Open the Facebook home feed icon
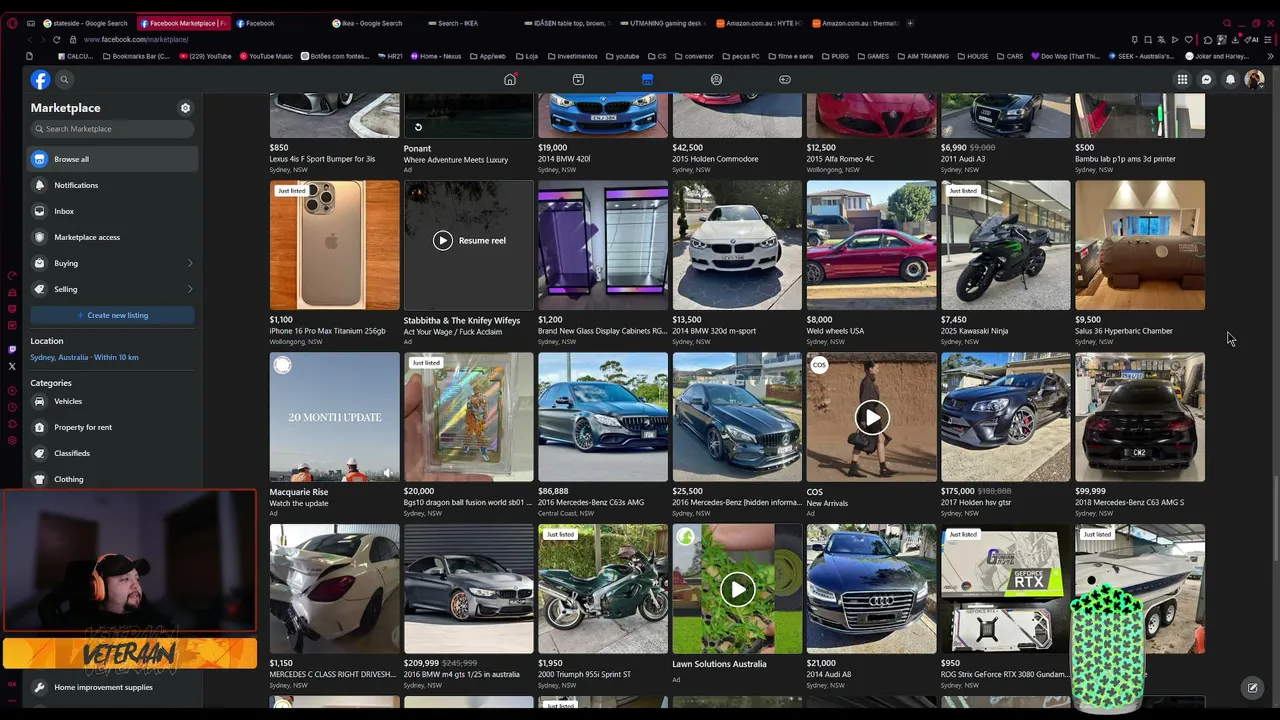Viewport: 1280px width, 720px height. [510, 79]
